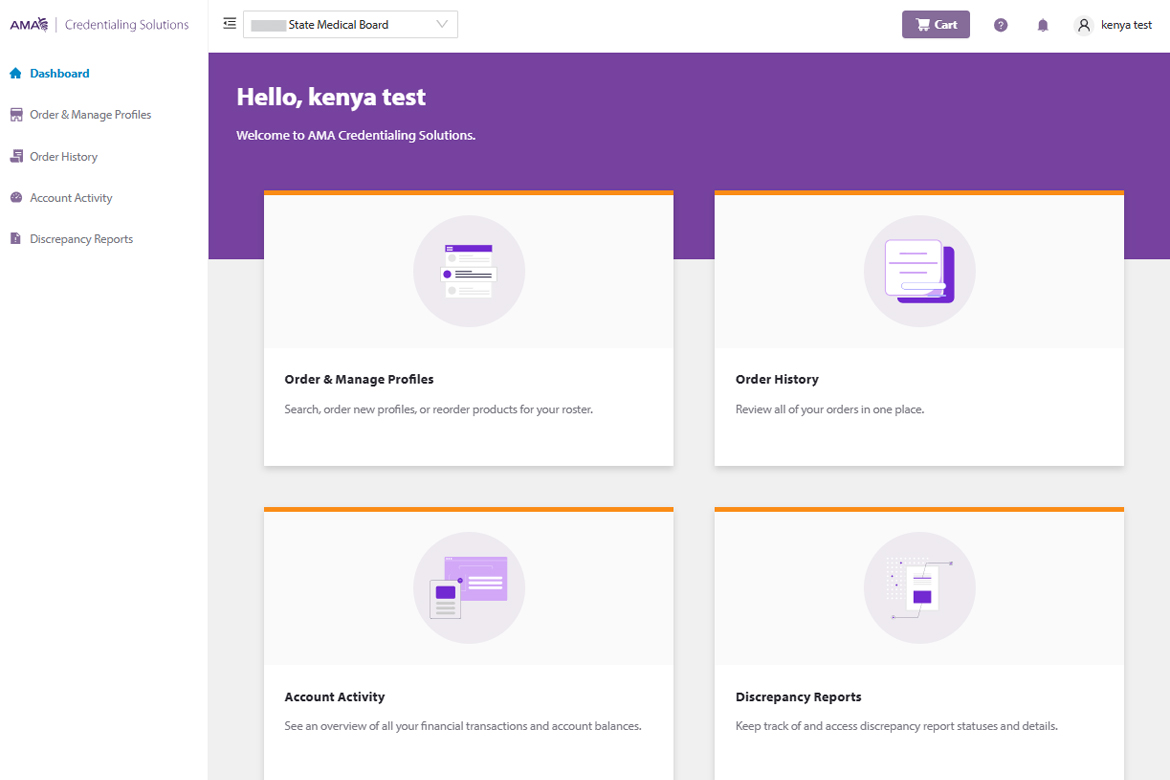1170x780 pixels.
Task: Click the Account Activity sidebar icon
Action: (16, 198)
